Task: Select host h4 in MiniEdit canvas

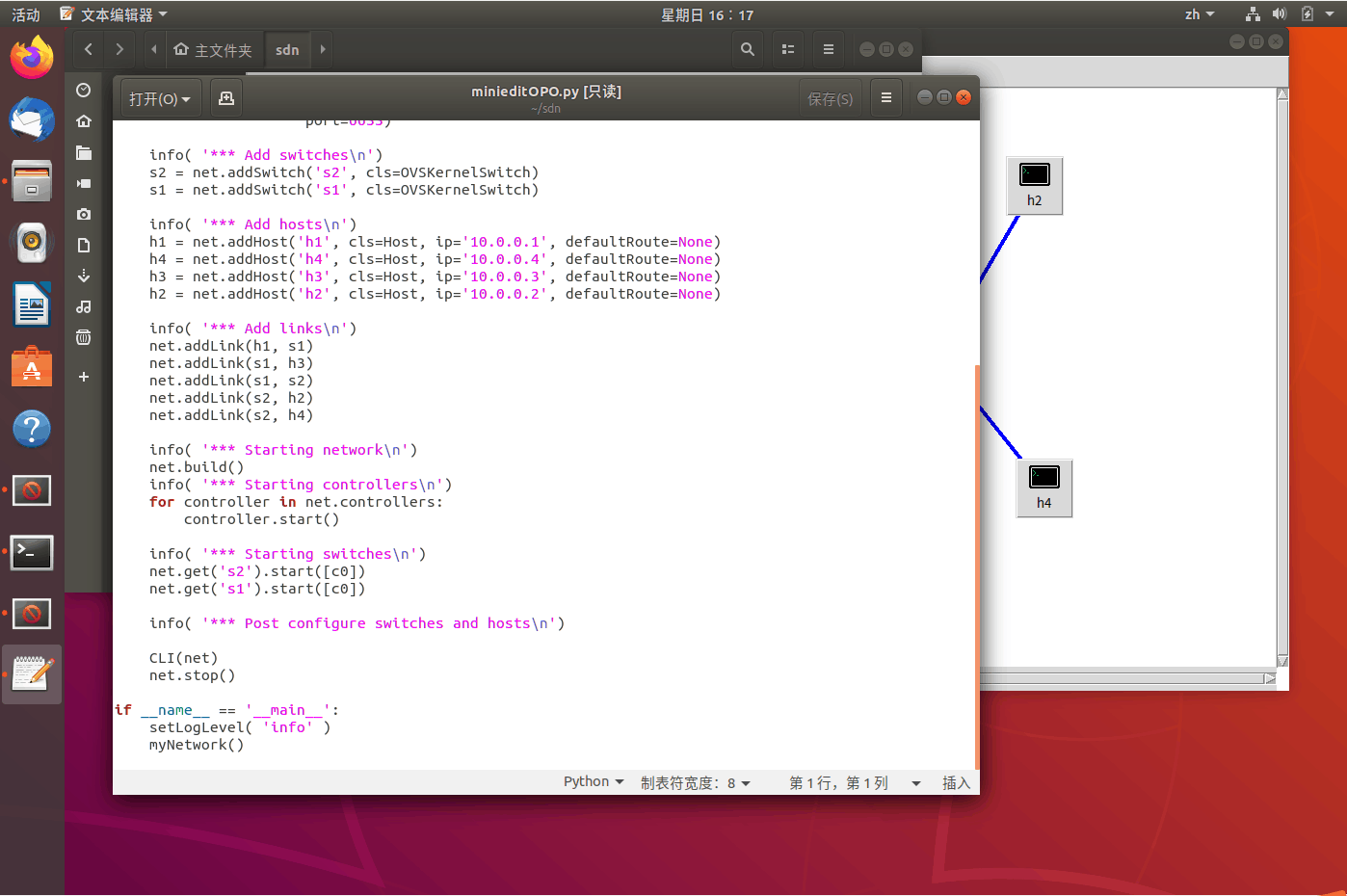Action: pyautogui.click(x=1044, y=488)
